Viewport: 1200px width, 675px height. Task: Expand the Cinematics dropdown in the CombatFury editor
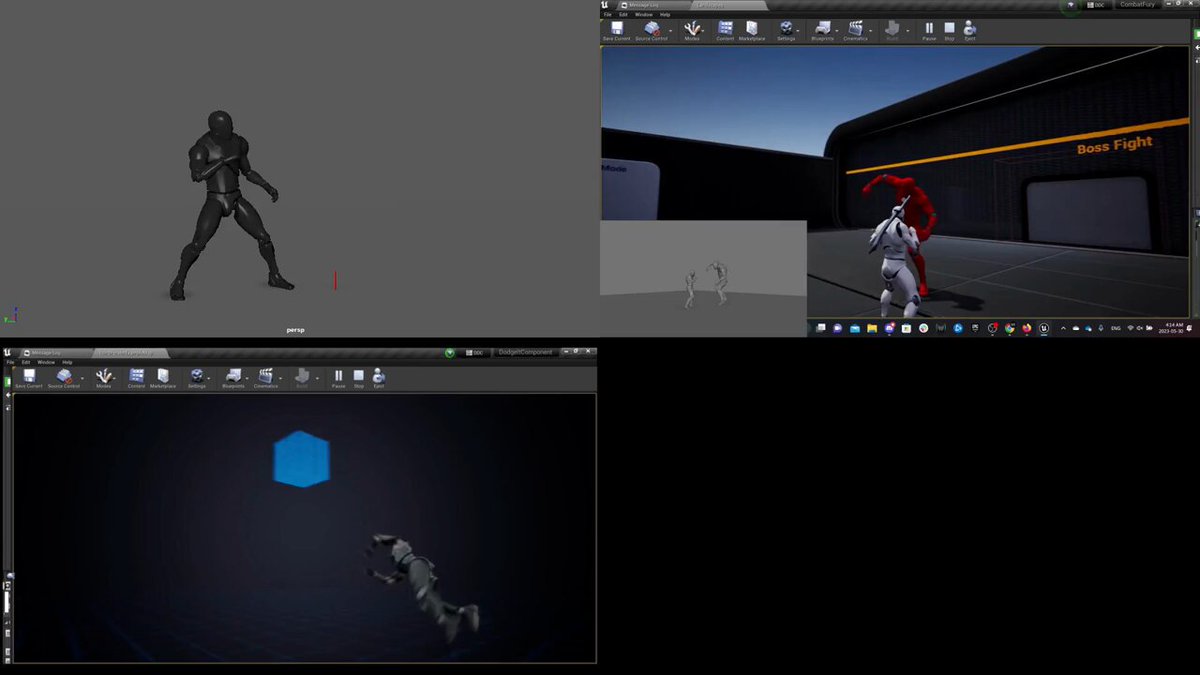coord(870,29)
